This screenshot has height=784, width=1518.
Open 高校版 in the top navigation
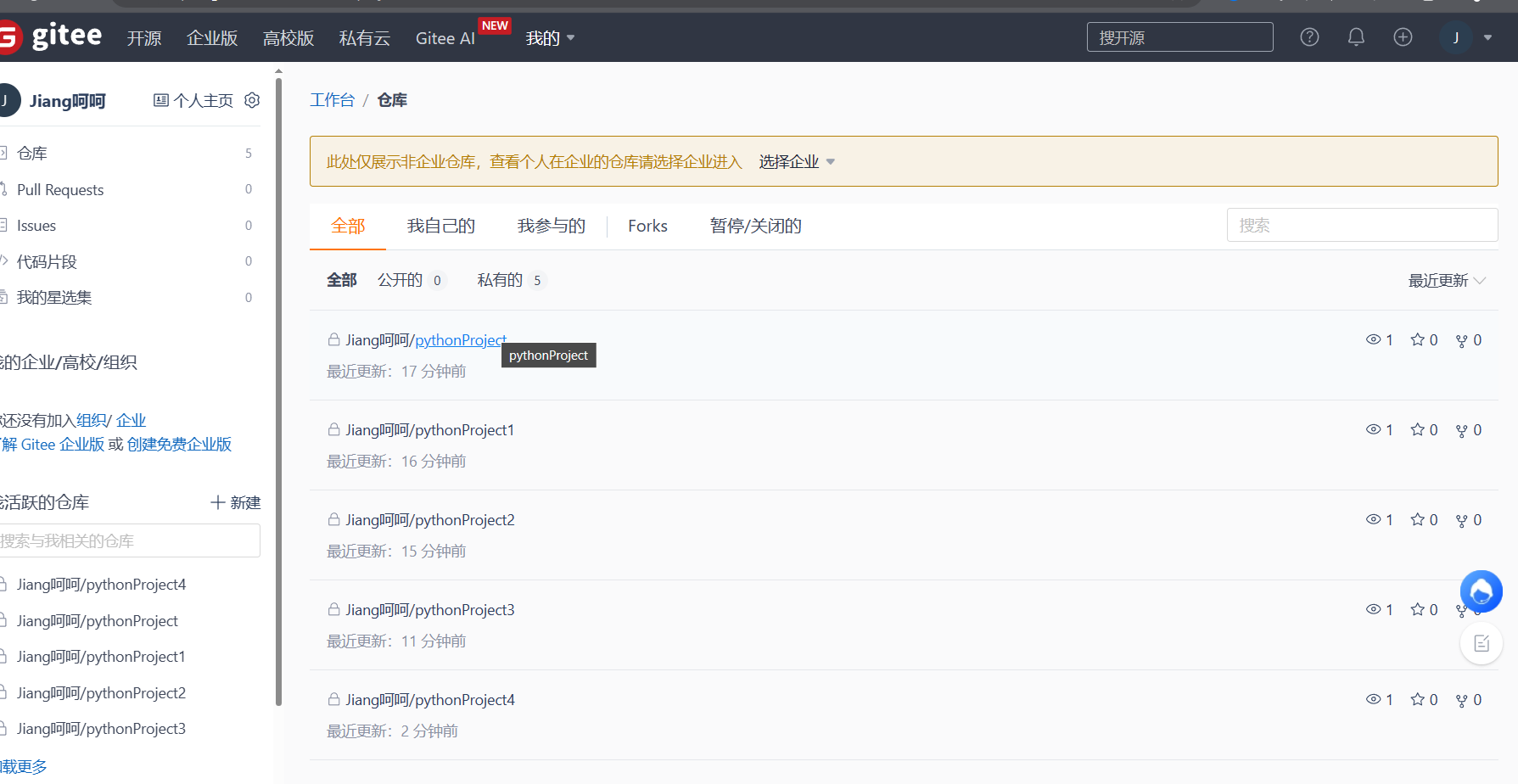coord(288,38)
